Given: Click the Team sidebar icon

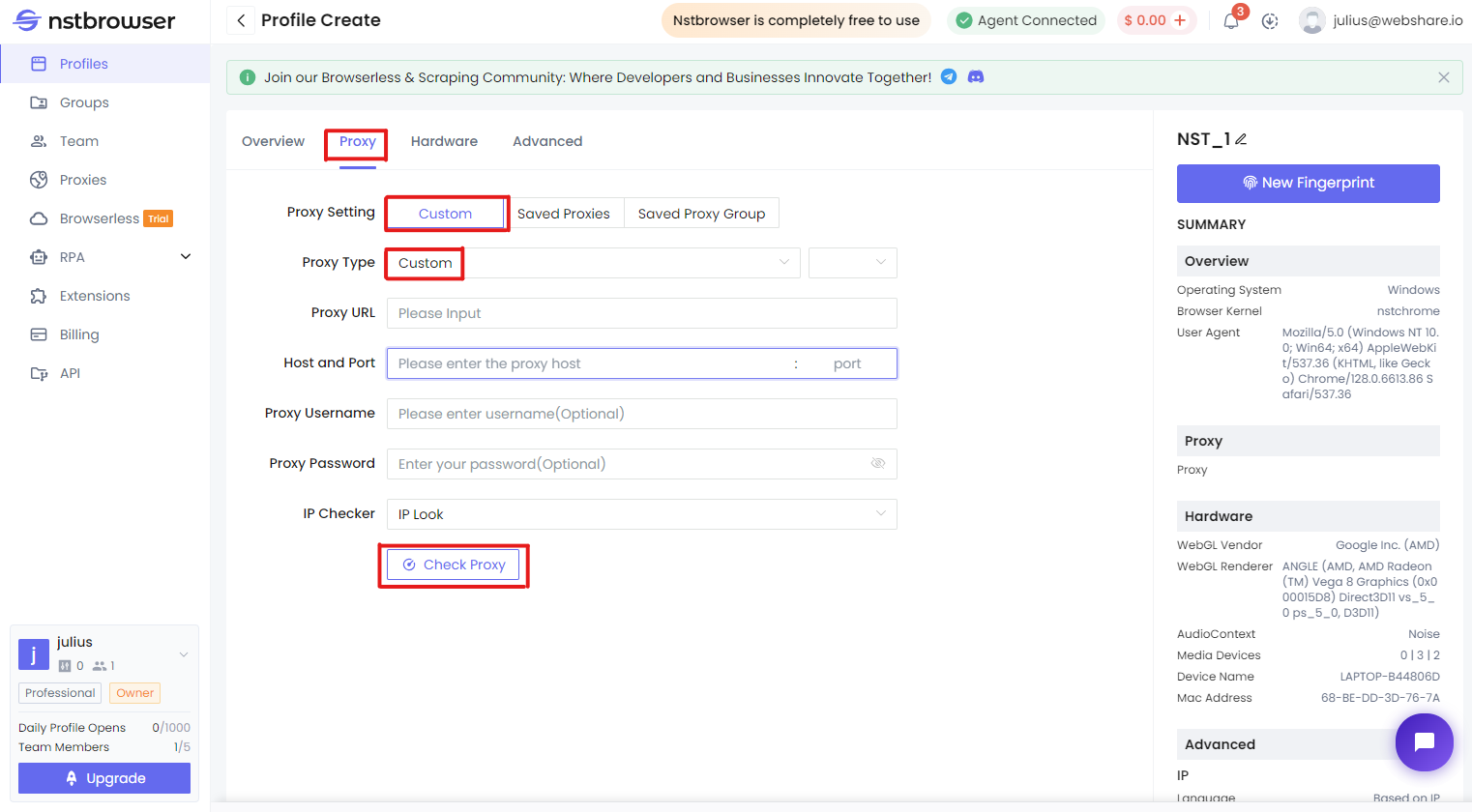Looking at the screenshot, I should 39,141.
